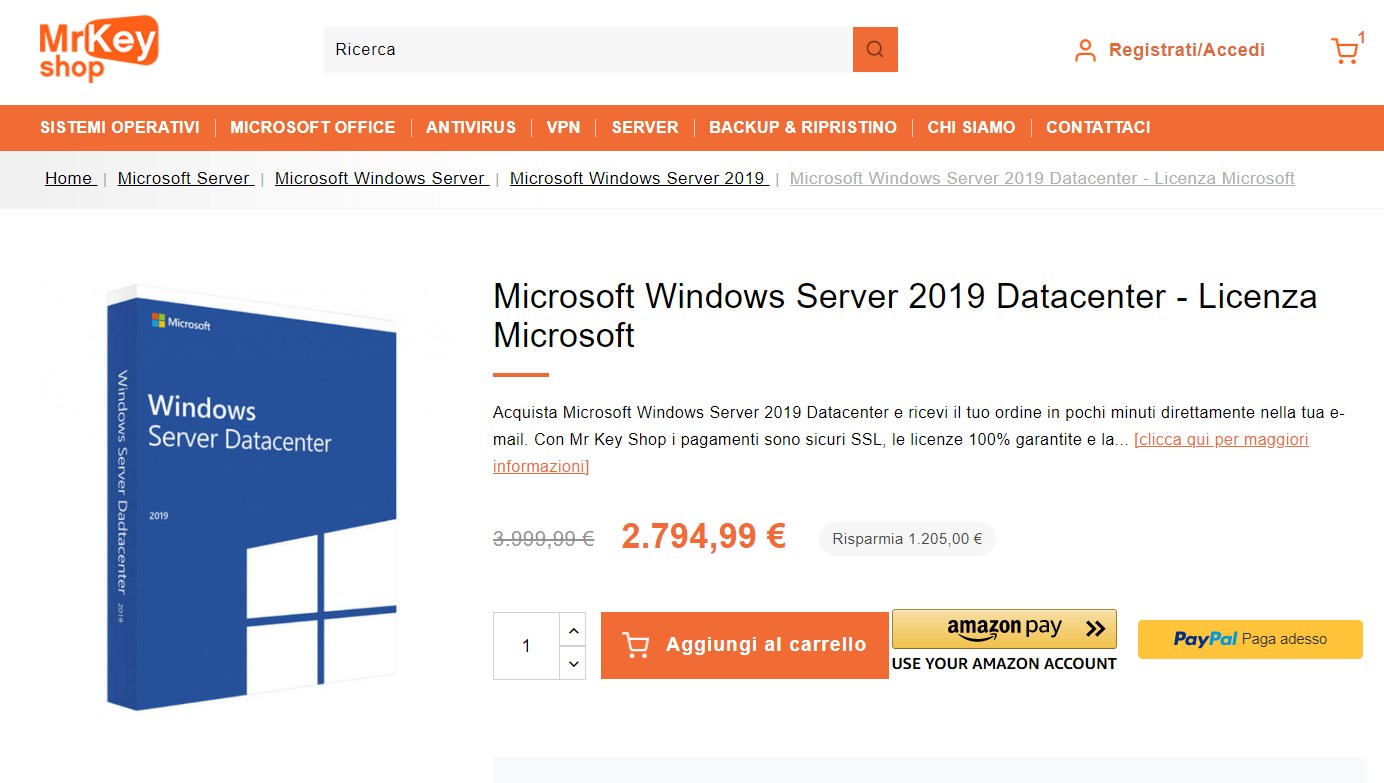Open the MICROSOFT OFFICE menu
1384x783 pixels.
312,127
